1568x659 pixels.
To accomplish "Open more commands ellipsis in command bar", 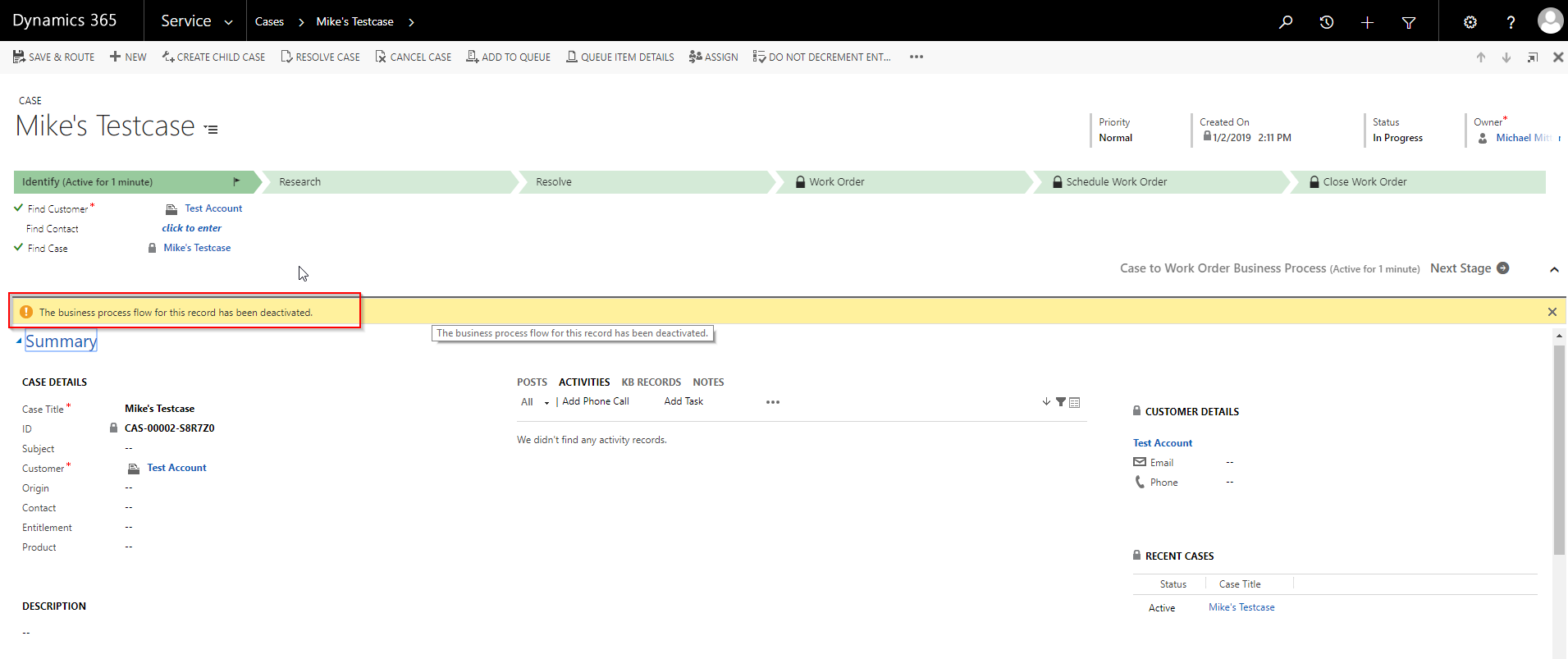I will [x=917, y=57].
